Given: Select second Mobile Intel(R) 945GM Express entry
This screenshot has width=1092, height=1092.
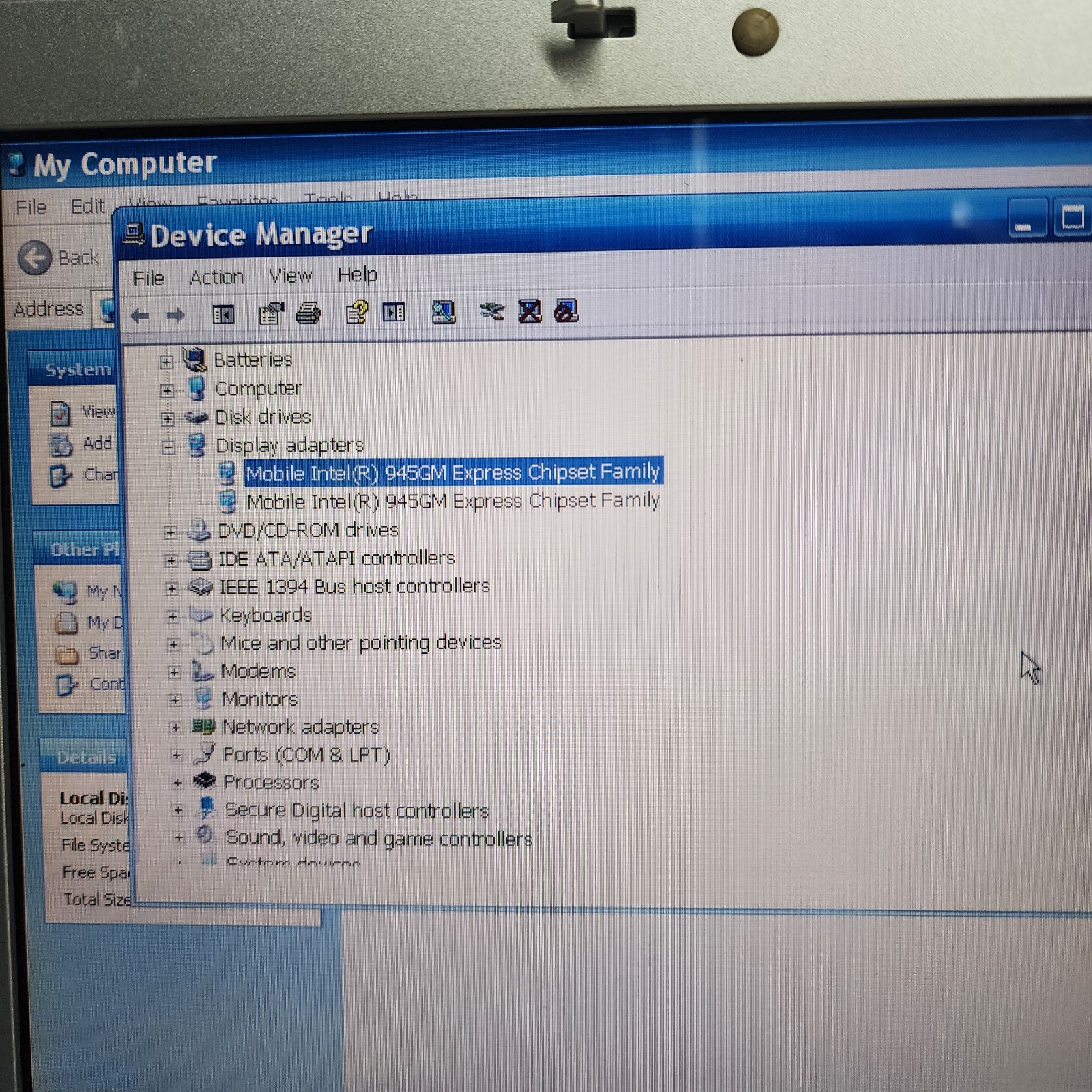Looking at the screenshot, I should click(x=453, y=502).
